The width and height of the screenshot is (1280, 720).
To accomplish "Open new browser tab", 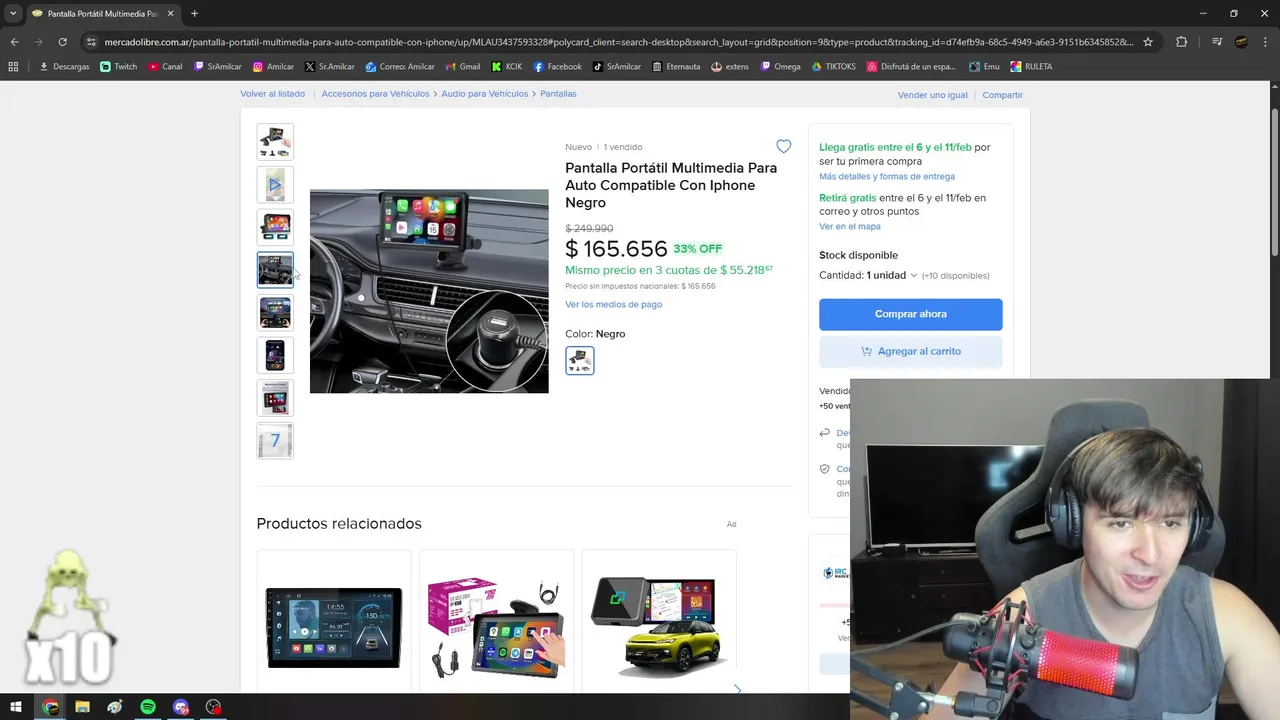I will (x=194, y=13).
